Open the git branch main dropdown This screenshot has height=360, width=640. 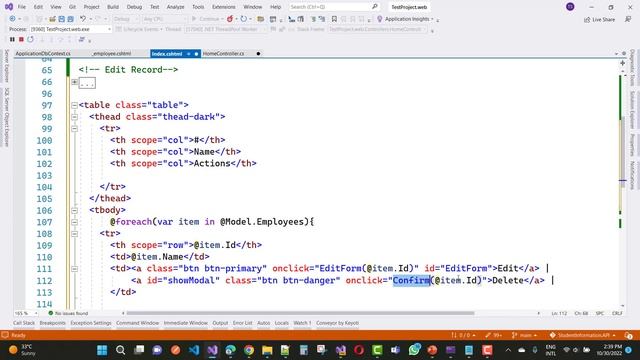click(524, 335)
